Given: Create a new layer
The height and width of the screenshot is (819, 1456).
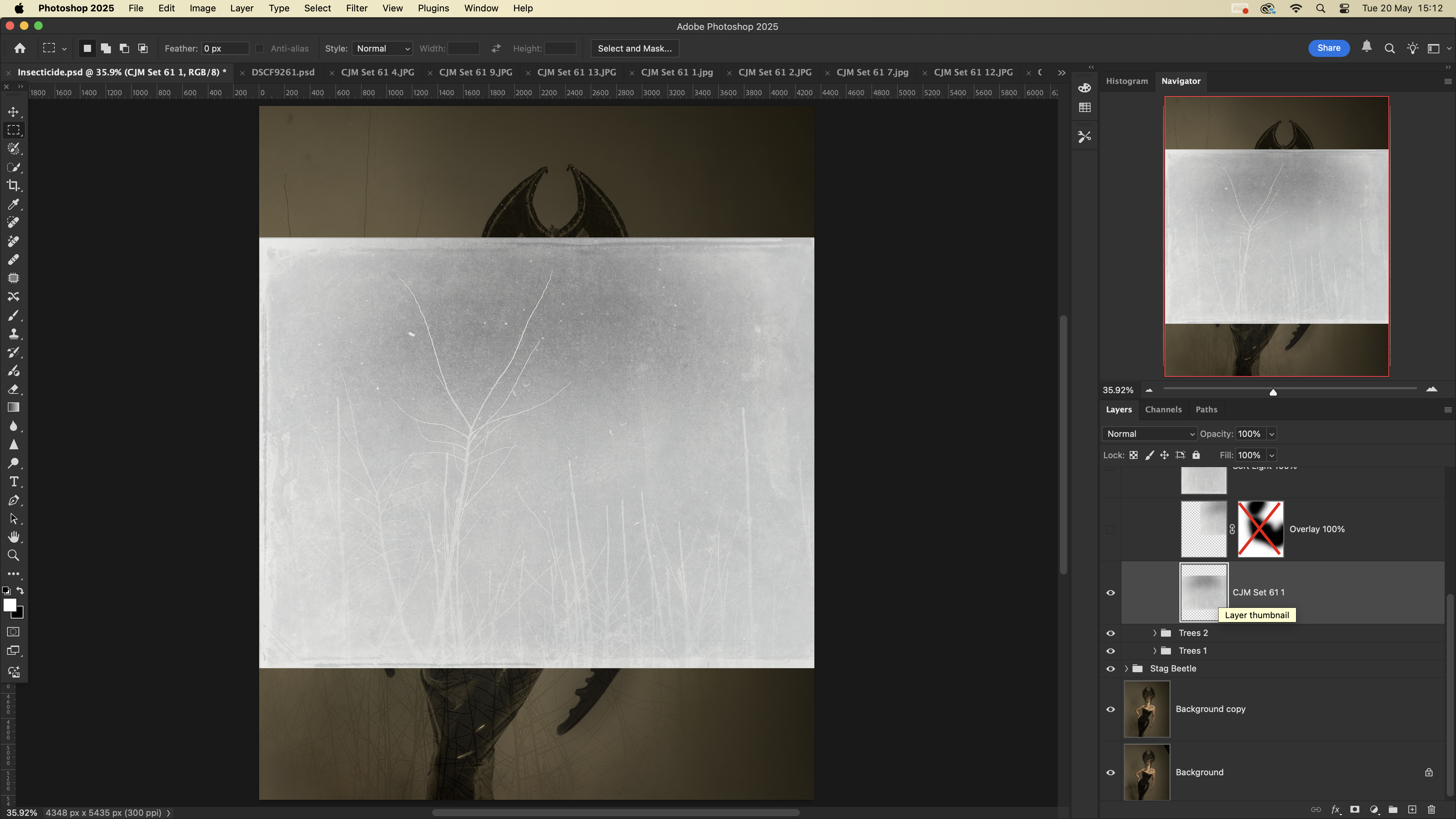Looking at the screenshot, I should coord(1412,809).
